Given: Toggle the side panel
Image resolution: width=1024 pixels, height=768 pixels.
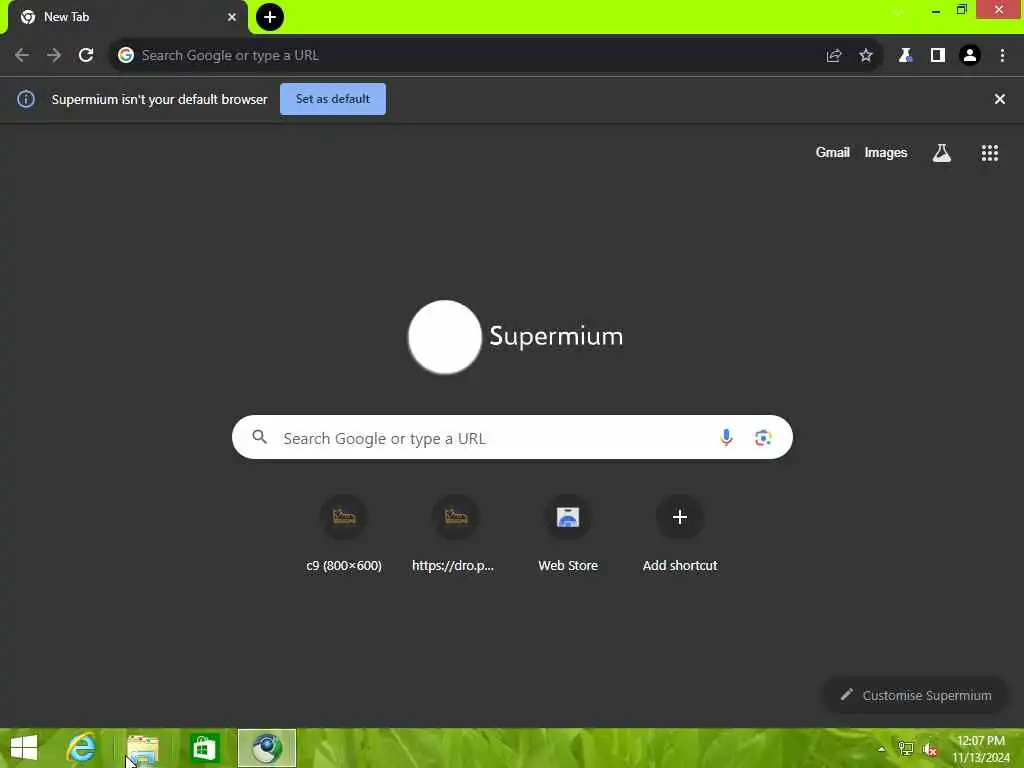Looking at the screenshot, I should coord(938,56).
